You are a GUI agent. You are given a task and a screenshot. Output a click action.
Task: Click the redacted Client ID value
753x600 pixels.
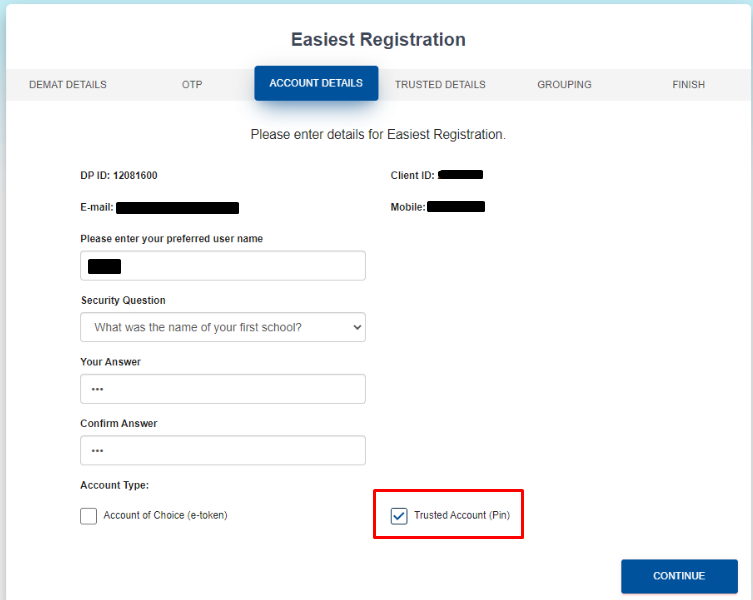[460, 175]
